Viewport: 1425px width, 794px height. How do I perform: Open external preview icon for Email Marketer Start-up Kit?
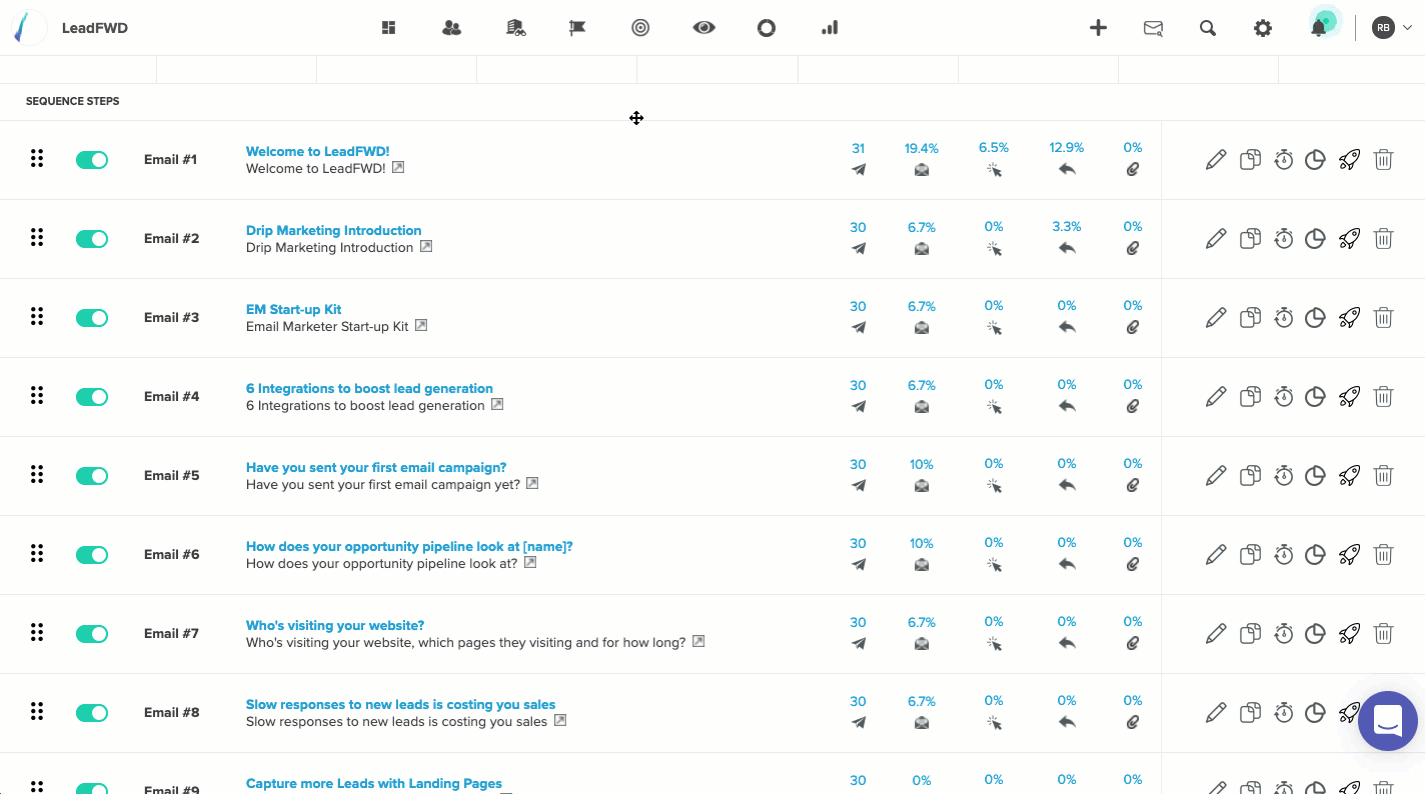(421, 326)
